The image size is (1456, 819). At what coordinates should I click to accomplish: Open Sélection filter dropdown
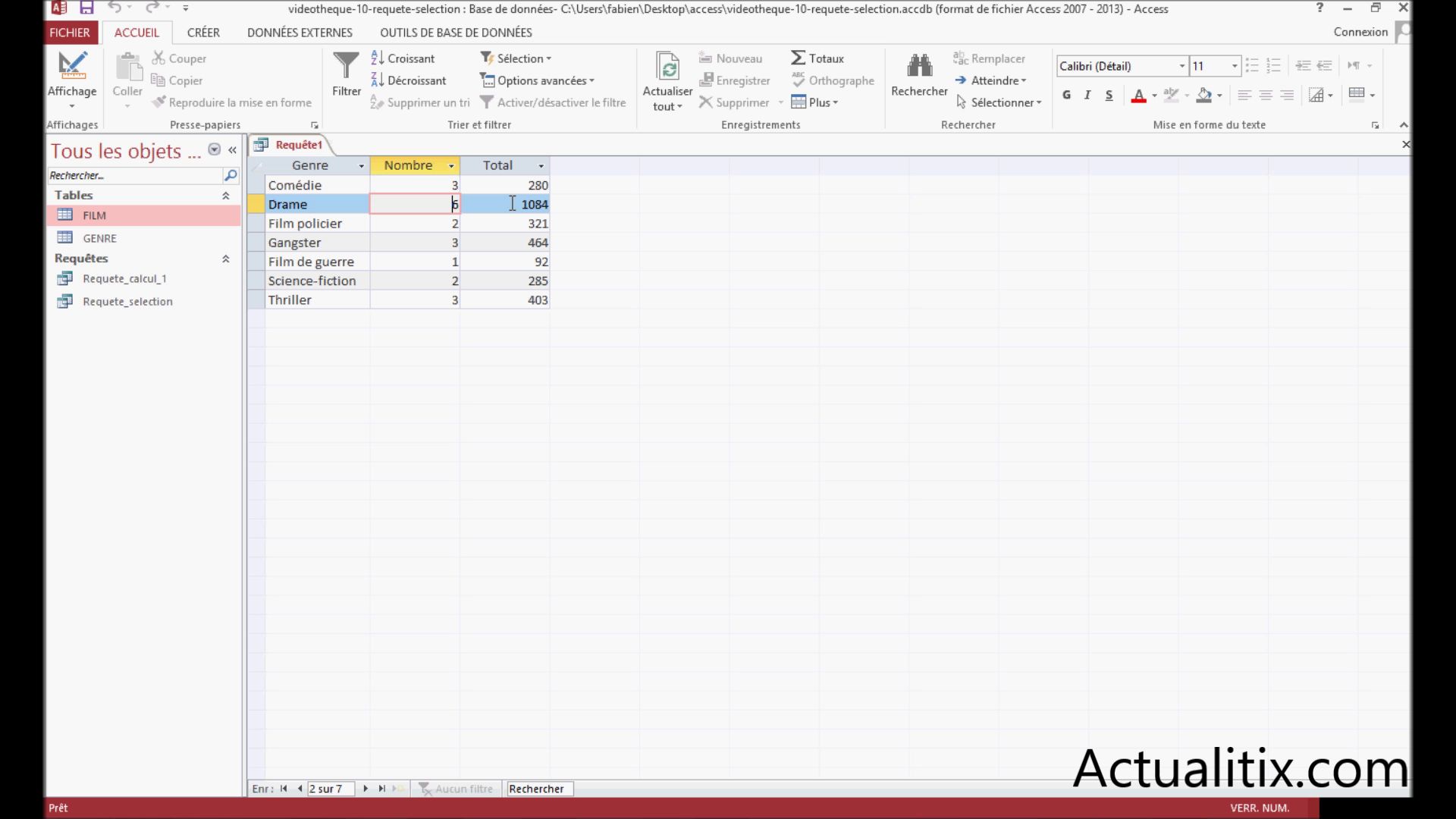point(516,58)
